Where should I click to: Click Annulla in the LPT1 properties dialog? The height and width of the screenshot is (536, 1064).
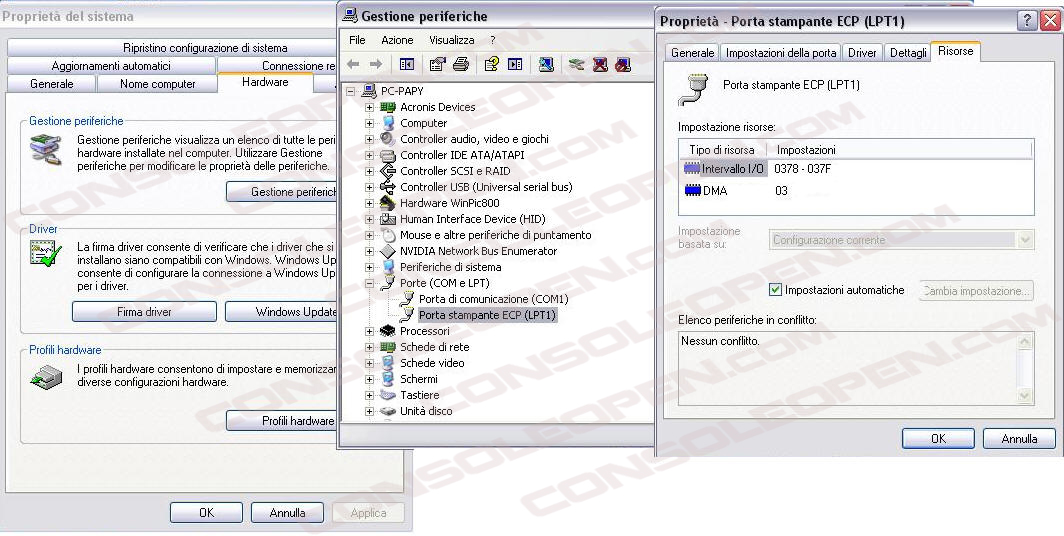pyautogui.click(x=1019, y=438)
